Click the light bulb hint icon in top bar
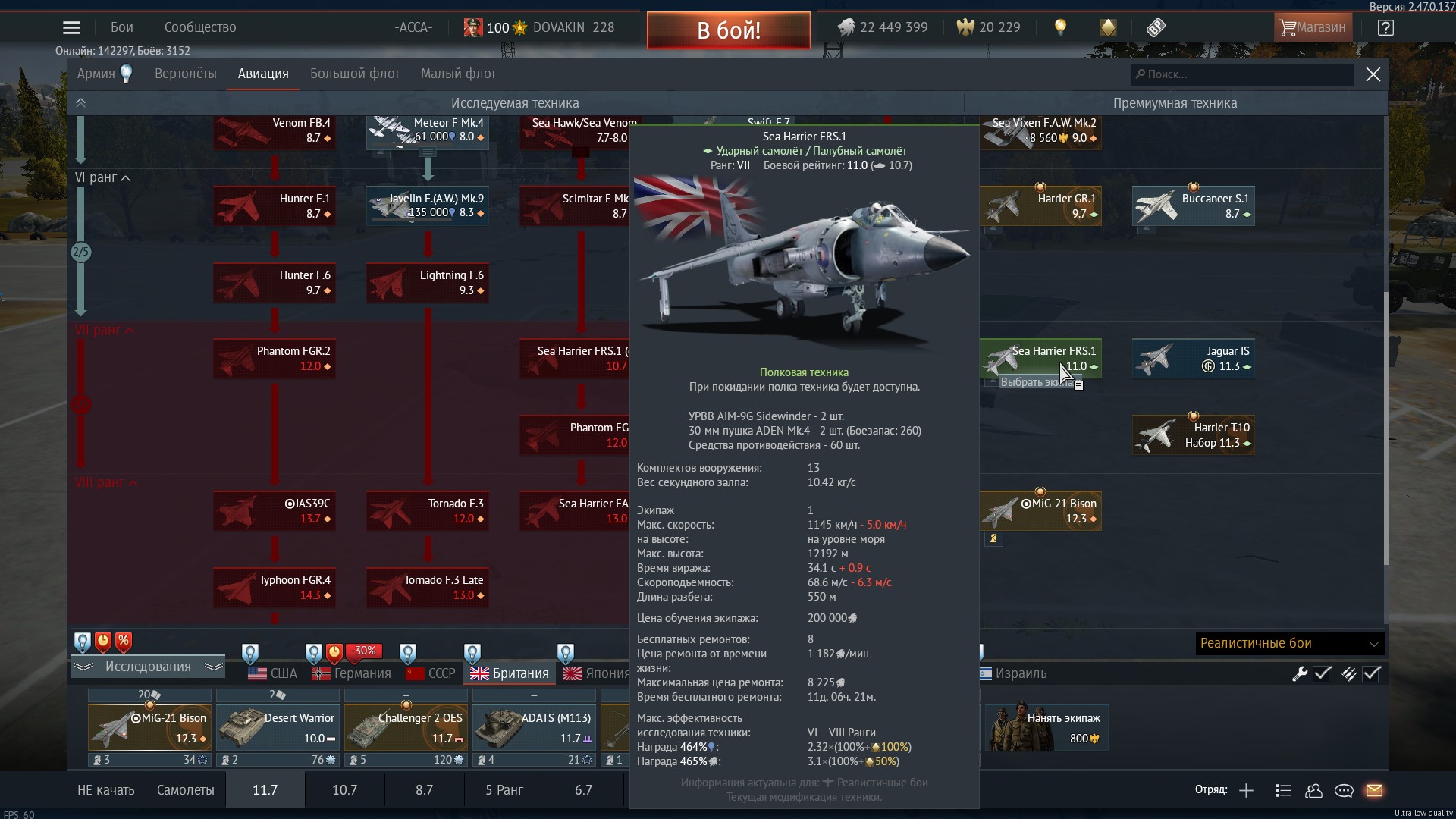 pos(1060,27)
